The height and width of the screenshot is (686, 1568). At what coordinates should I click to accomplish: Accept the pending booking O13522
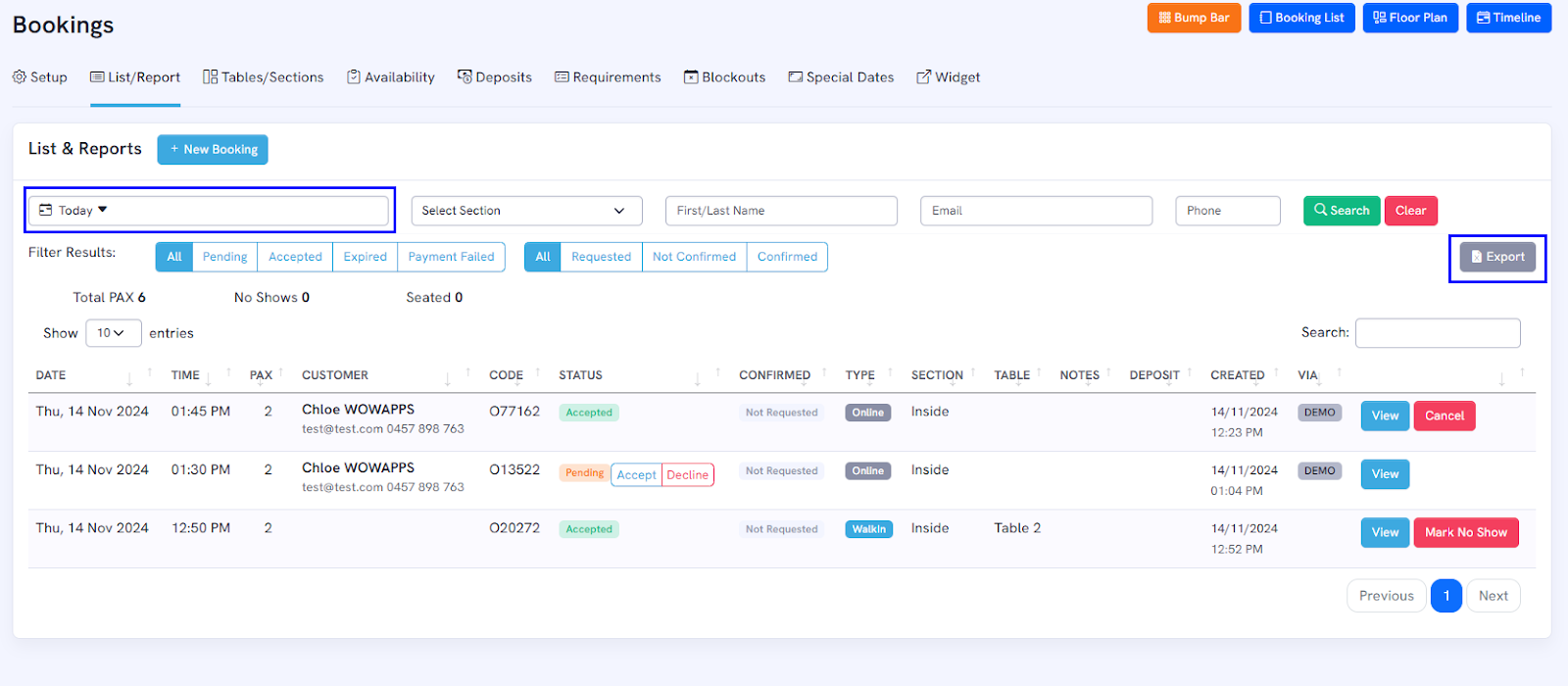tap(636, 475)
